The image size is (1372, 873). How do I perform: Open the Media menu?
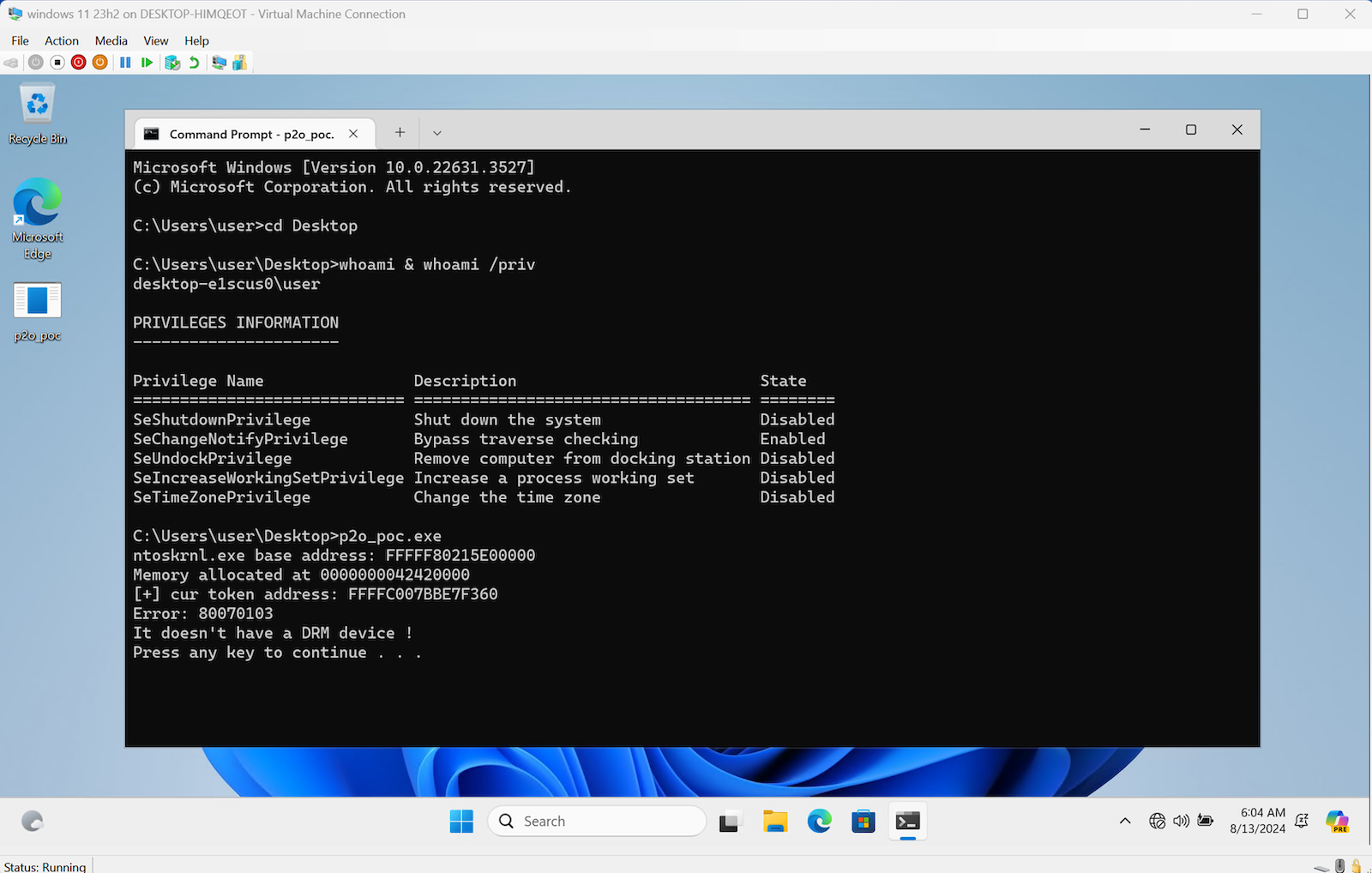pyautogui.click(x=111, y=40)
